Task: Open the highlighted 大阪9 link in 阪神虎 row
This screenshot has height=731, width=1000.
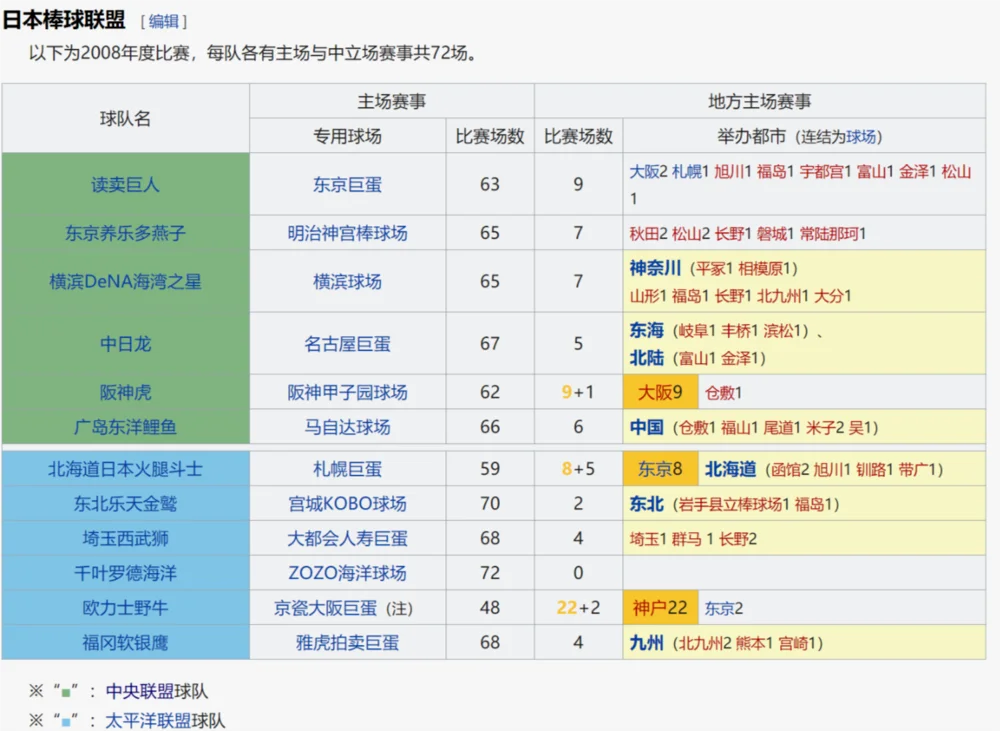Action: pyautogui.click(x=660, y=392)
